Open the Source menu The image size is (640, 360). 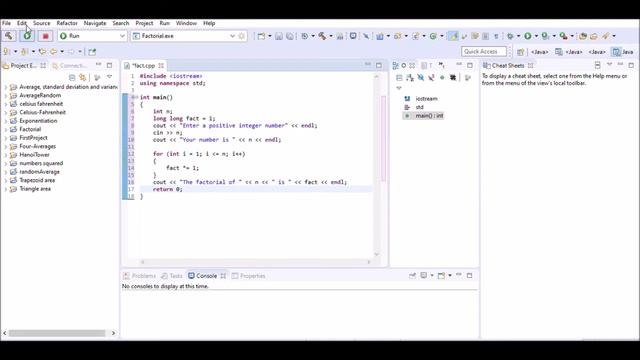coord(42,23)
